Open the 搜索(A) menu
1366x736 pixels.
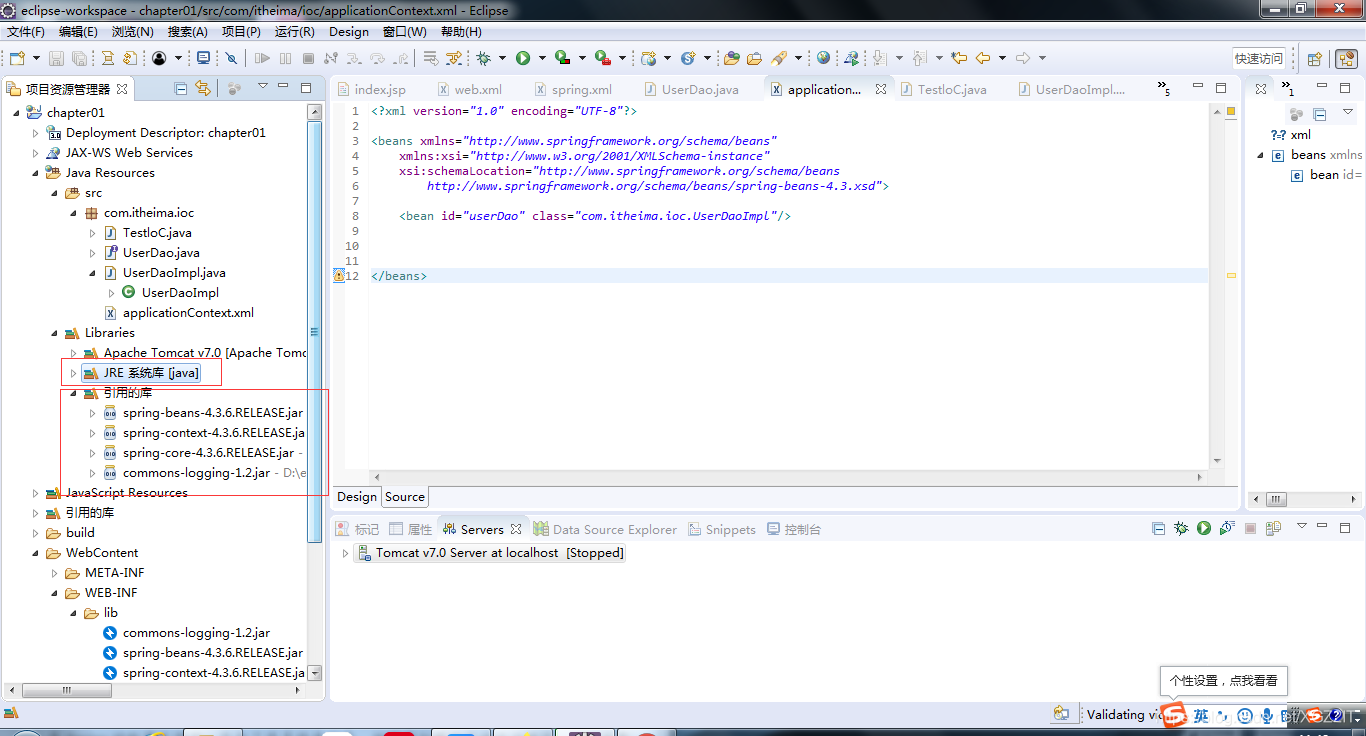coord(188,32)
